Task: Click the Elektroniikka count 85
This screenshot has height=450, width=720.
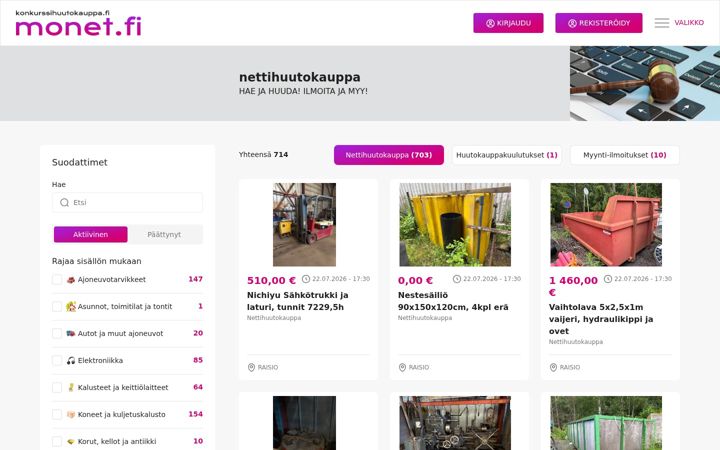Action: click(198, 360)
